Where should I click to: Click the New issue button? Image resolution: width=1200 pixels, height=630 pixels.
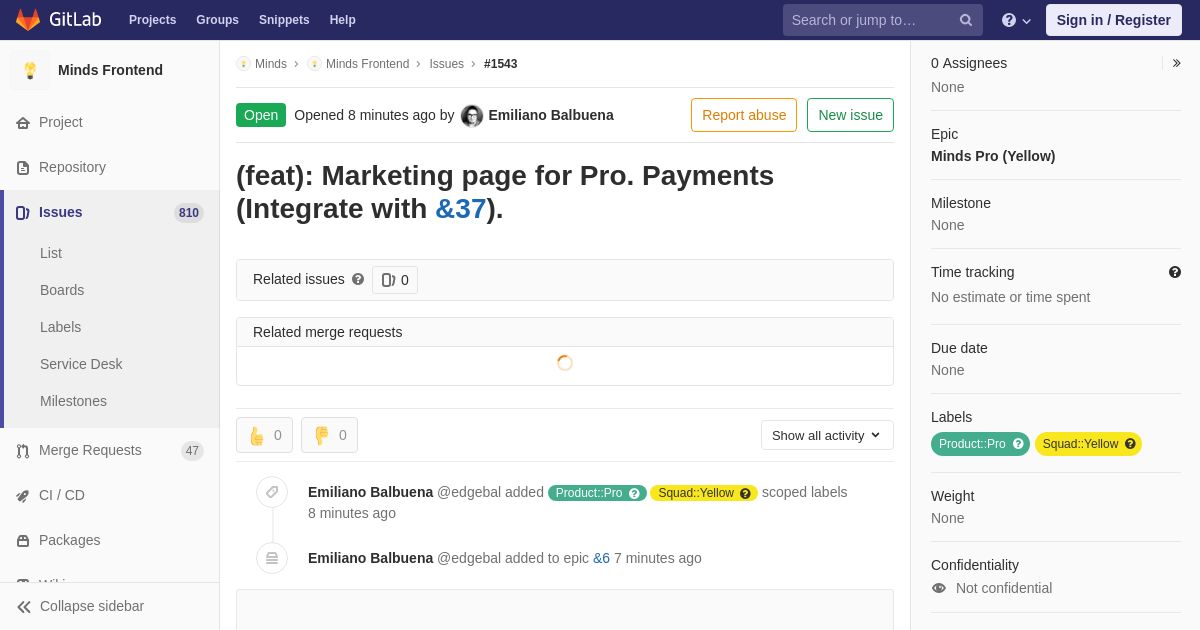pyautogui.click(x=850, y=115)
